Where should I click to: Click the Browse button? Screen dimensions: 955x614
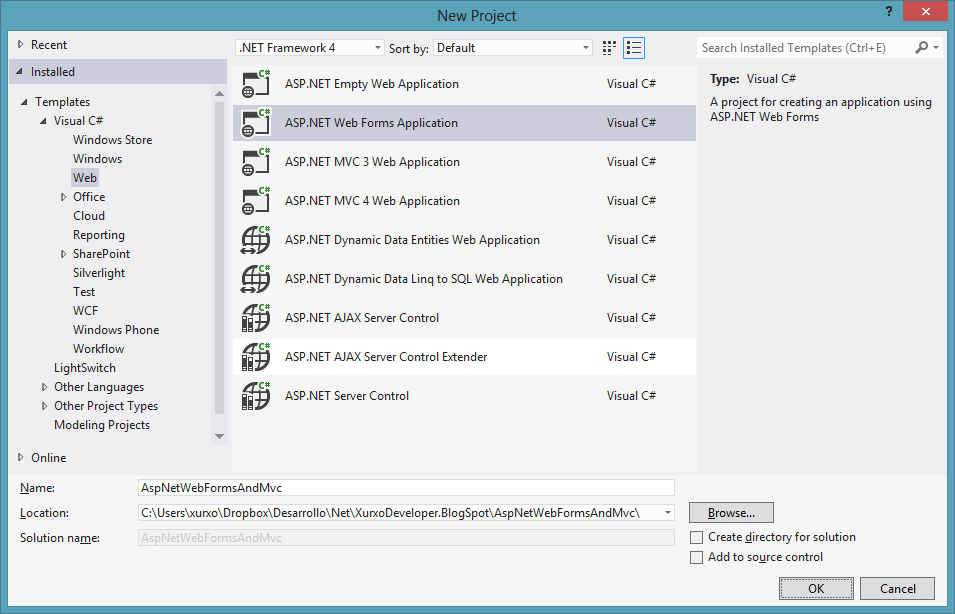(x=730, y=512)
